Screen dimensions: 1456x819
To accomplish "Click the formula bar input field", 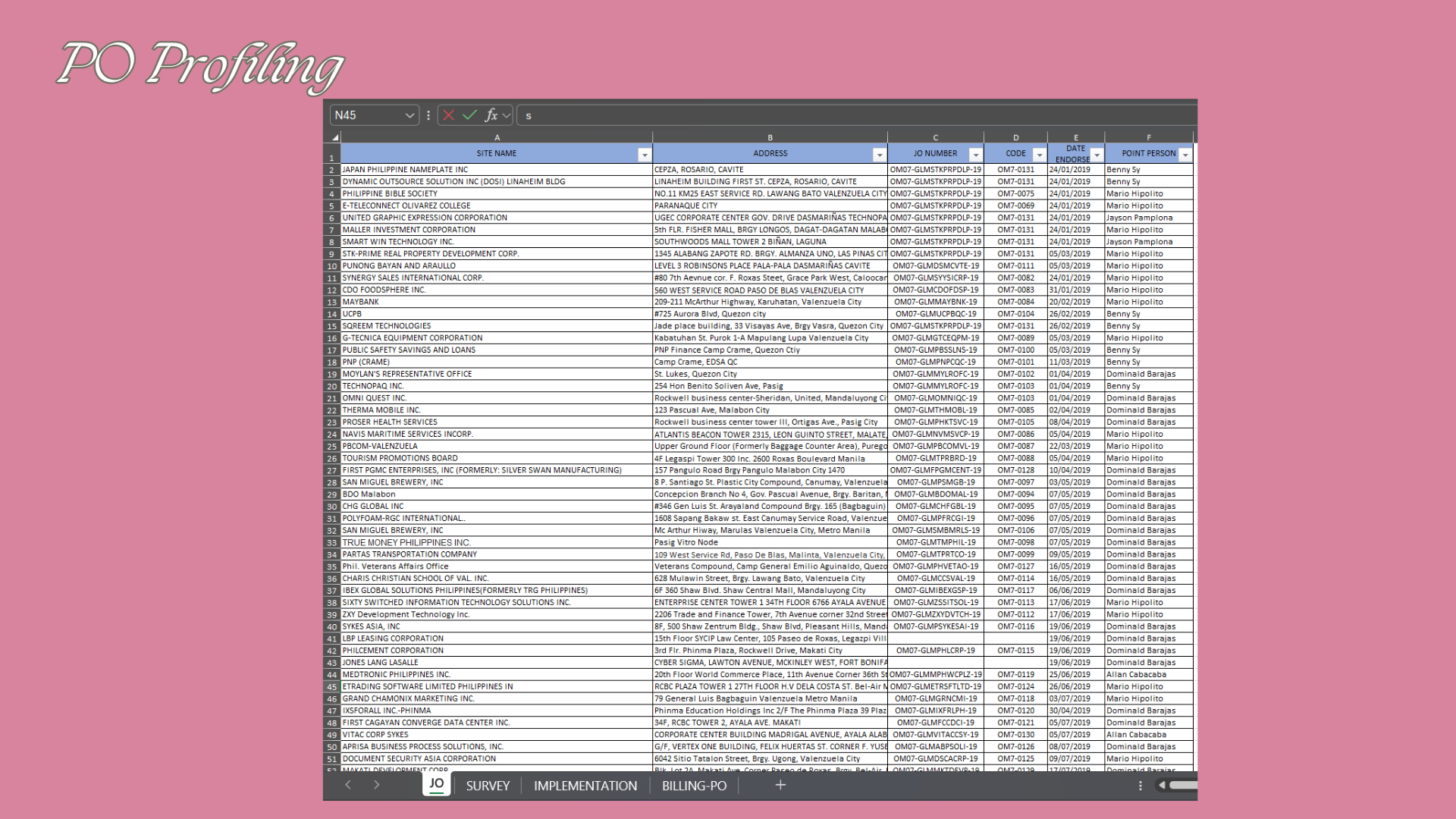I will [834, 115].
